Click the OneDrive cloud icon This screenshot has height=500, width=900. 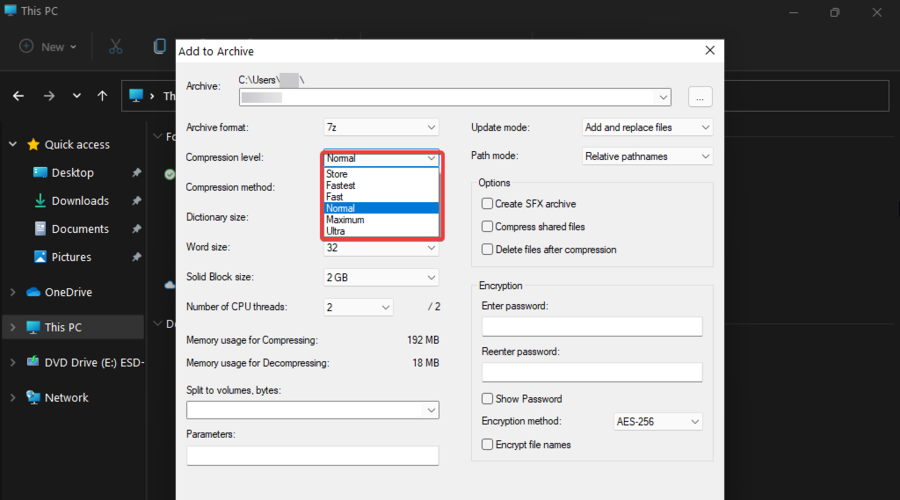tap(33, 292)
